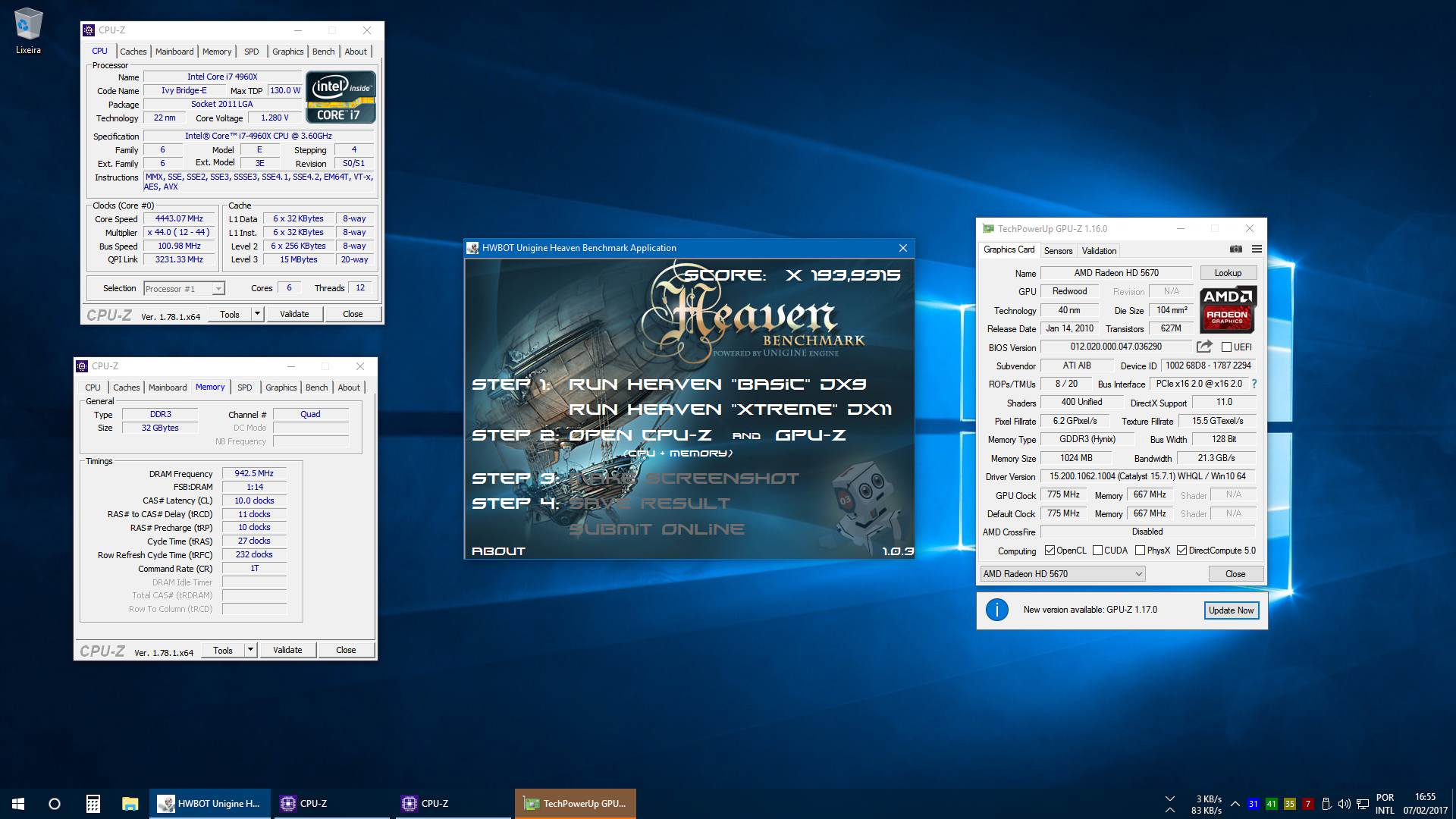Viewport: 1456px width, 819px height.
Task: Open the GPU-Z hamburger menu icon
Action: [1257, 249]
